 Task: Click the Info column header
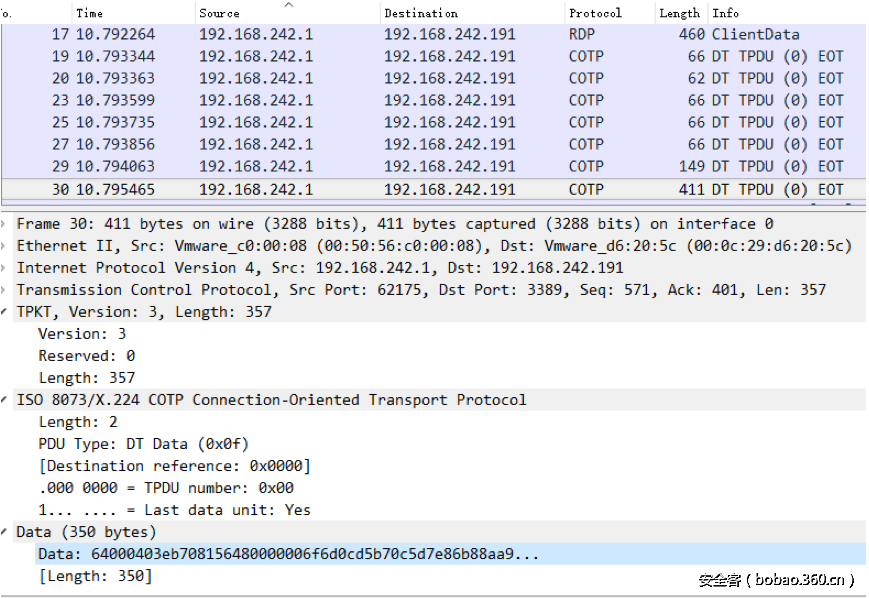(x=726, y=13)
